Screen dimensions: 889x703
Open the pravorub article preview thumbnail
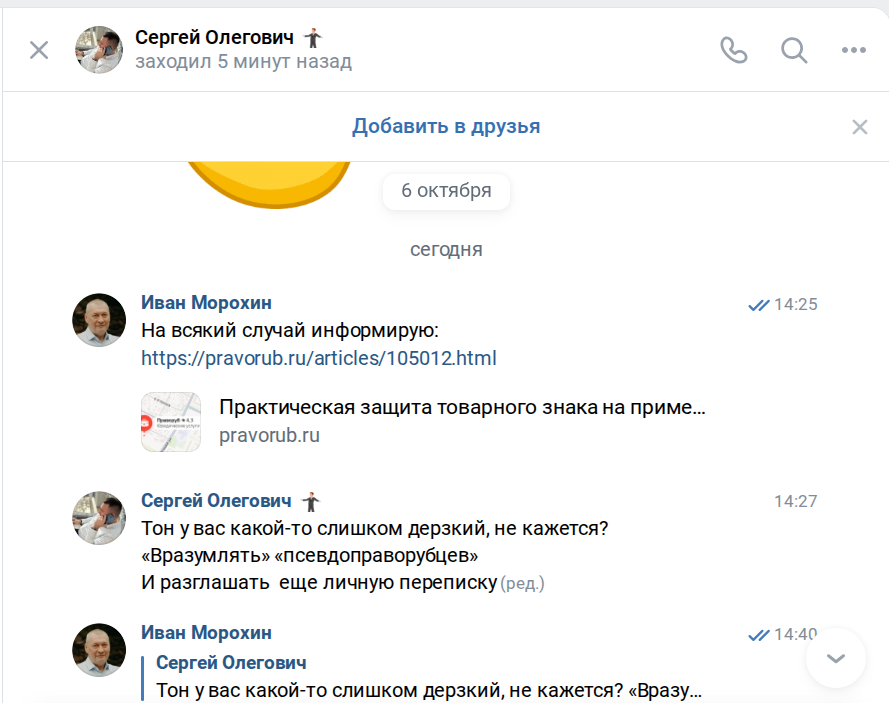(x=171, y=422)
